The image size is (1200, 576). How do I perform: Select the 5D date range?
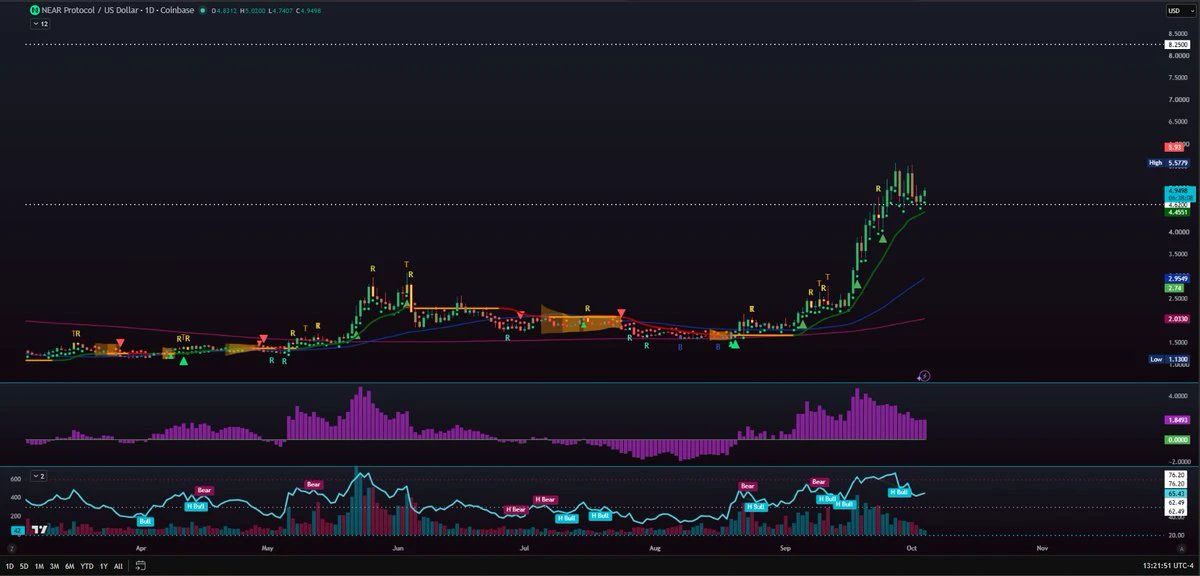[26, 566]
